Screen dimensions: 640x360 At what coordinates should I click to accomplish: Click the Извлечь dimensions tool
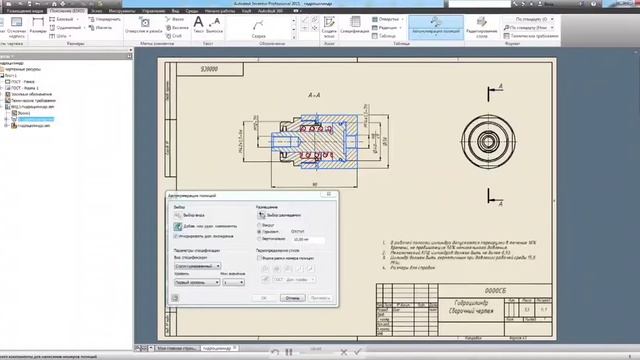click(100, 27)
